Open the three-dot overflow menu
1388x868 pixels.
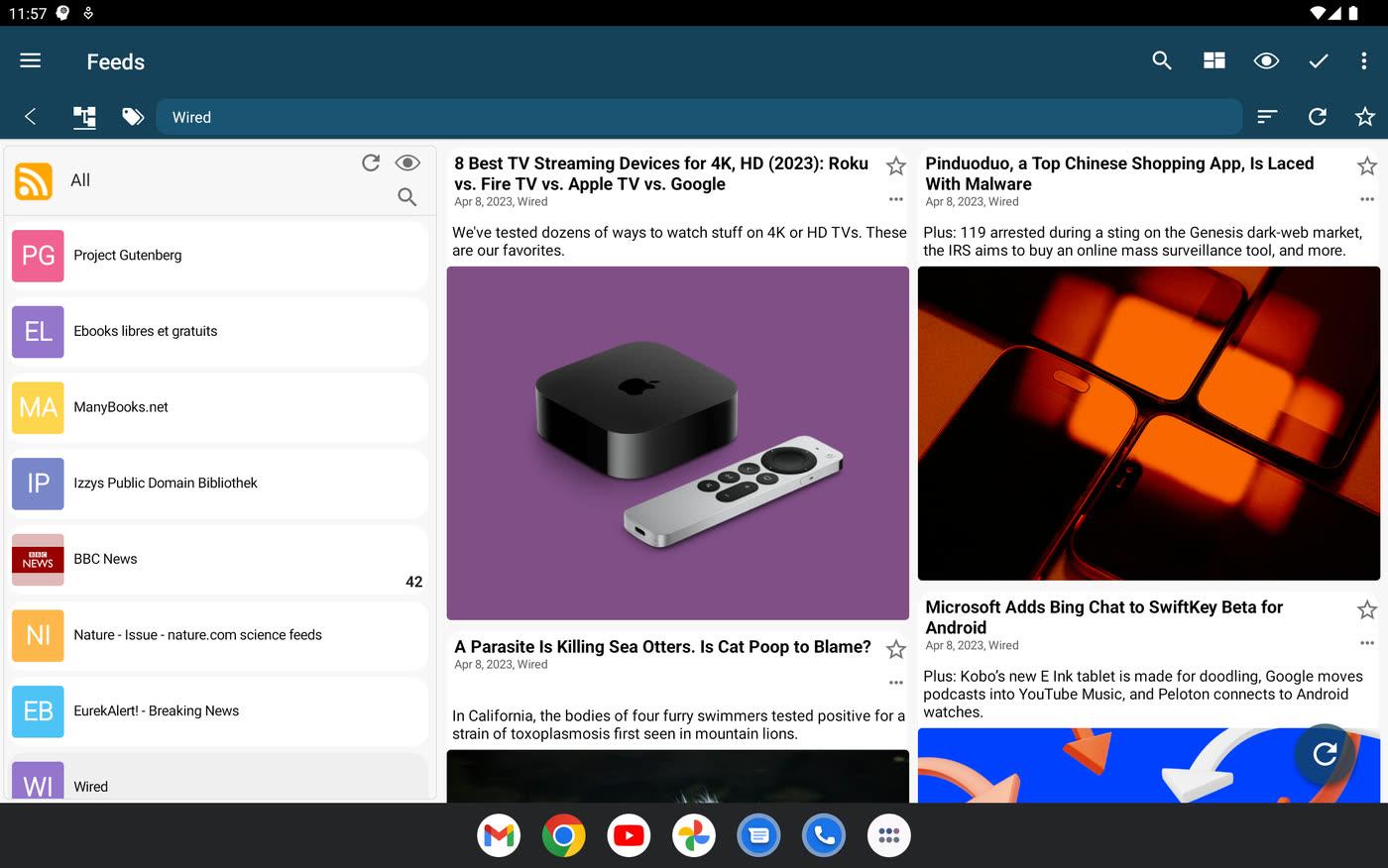click(1364, 61)
